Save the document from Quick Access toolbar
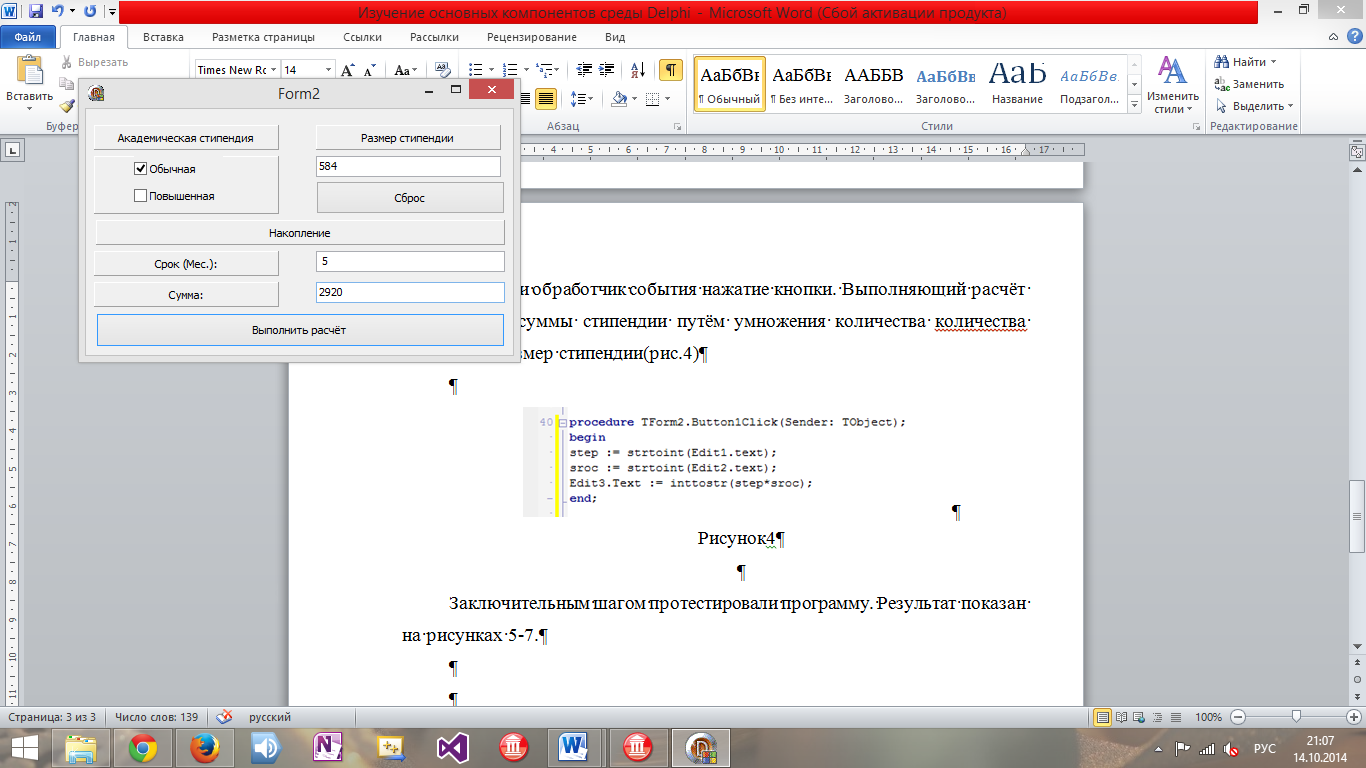 tap(36, 12)
